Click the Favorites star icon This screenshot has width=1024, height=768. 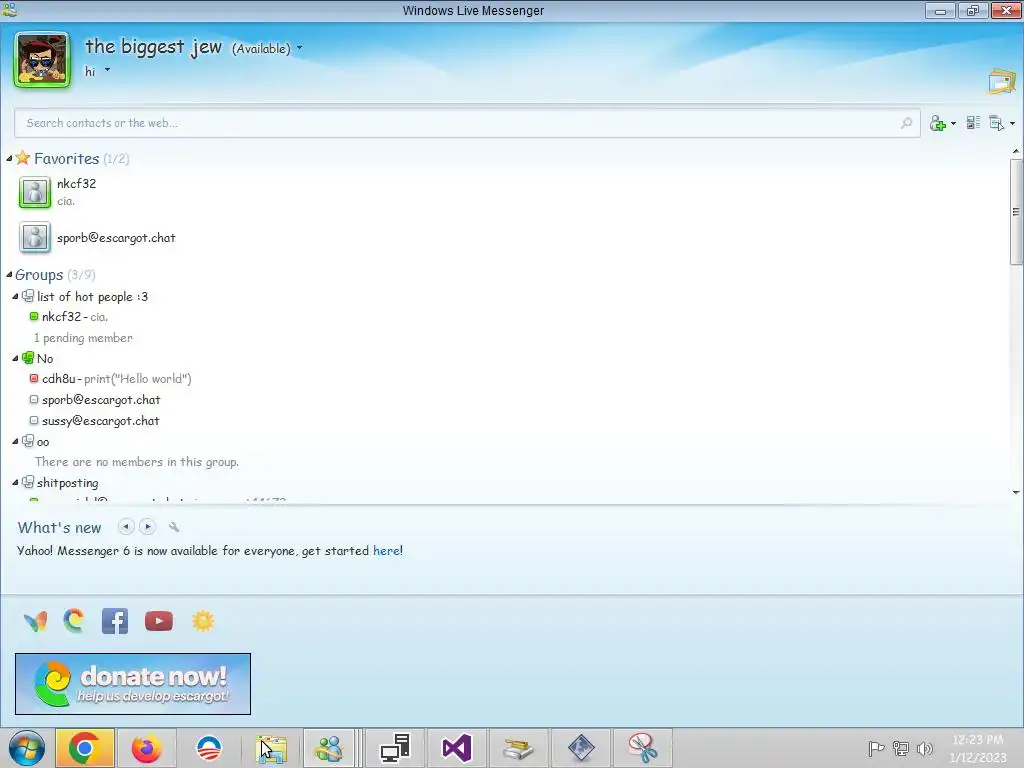click(23, 157)
